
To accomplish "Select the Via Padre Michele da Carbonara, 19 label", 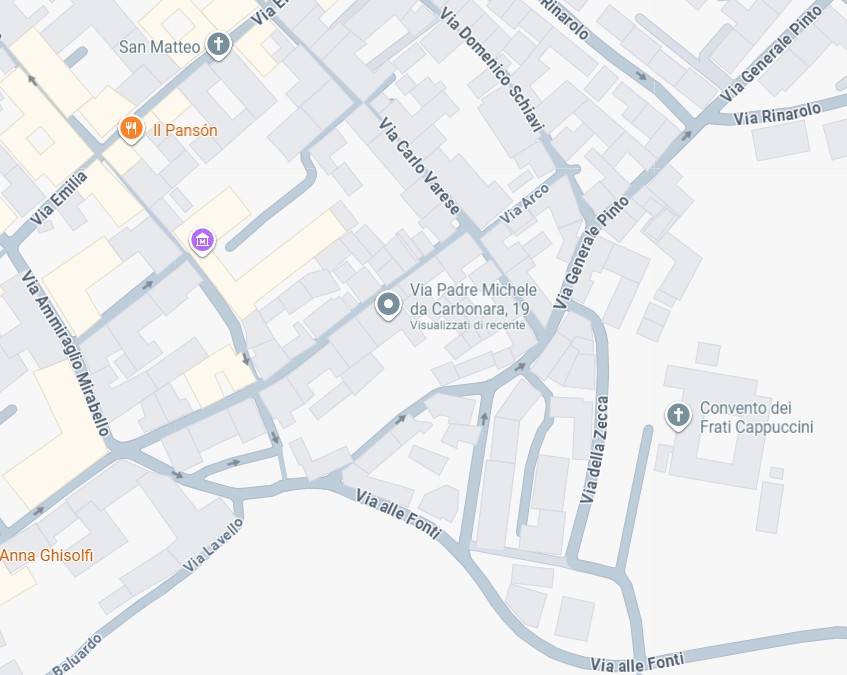I will click(x=473, y=299).
